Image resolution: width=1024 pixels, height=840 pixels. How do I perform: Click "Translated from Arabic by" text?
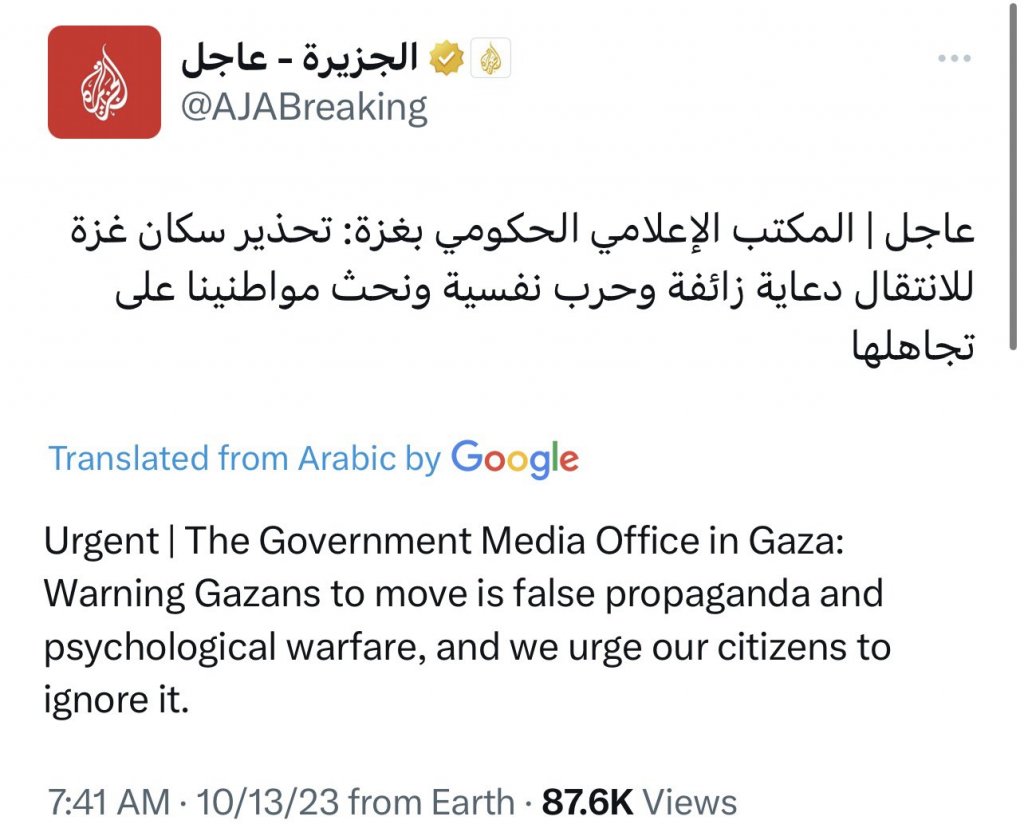click(x=245, y=459)
